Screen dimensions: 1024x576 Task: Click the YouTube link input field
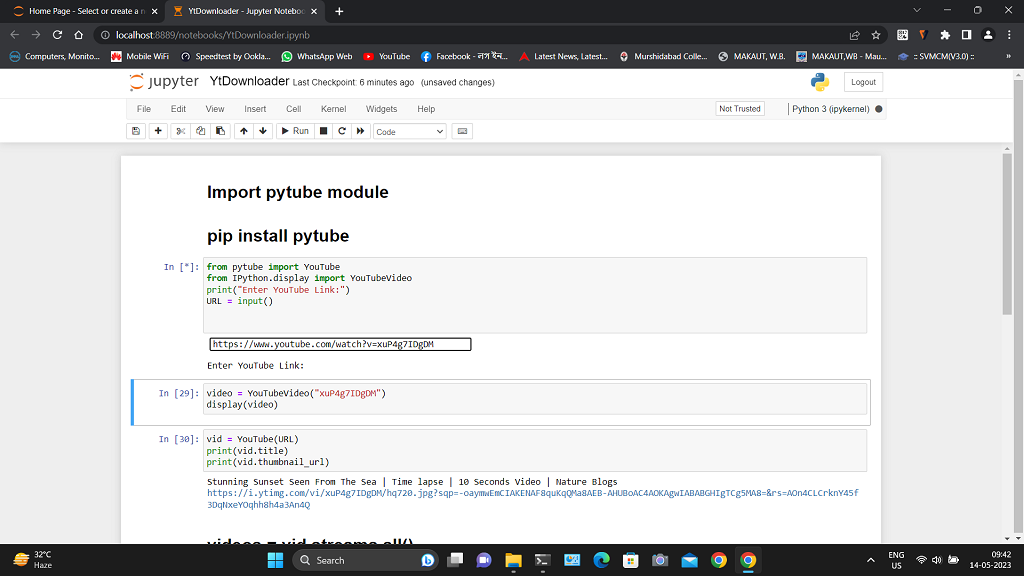pyautogui.click(x=340, y=344)
